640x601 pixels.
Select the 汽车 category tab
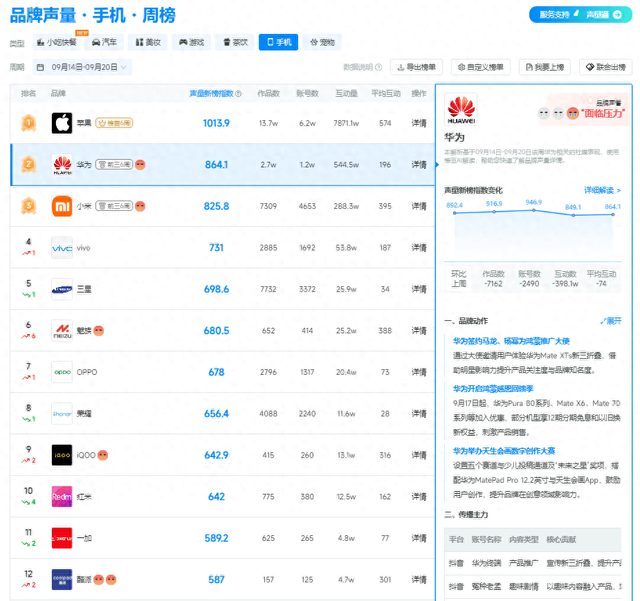(x=104, y=42)
